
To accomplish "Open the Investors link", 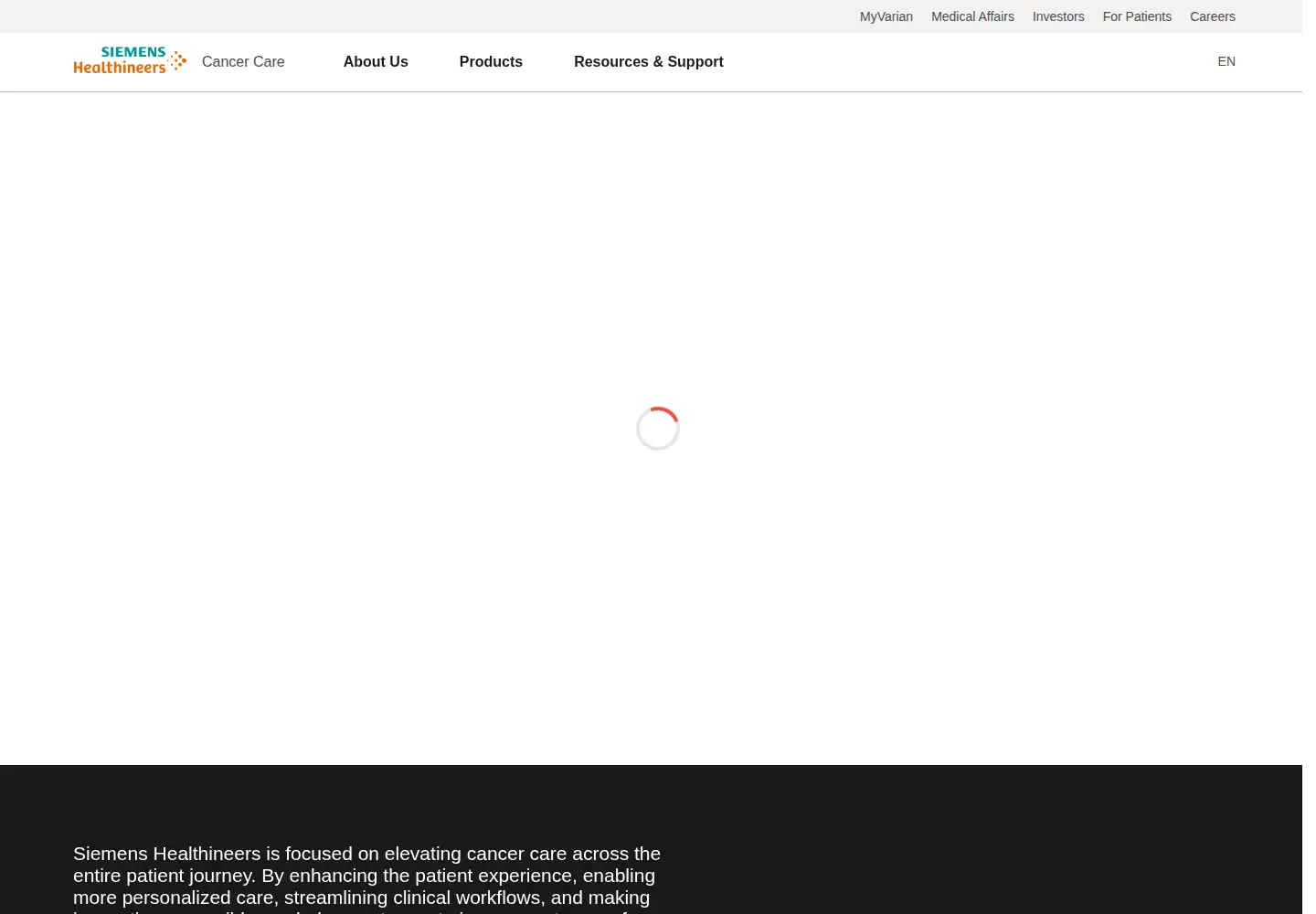I will 1058,16.
